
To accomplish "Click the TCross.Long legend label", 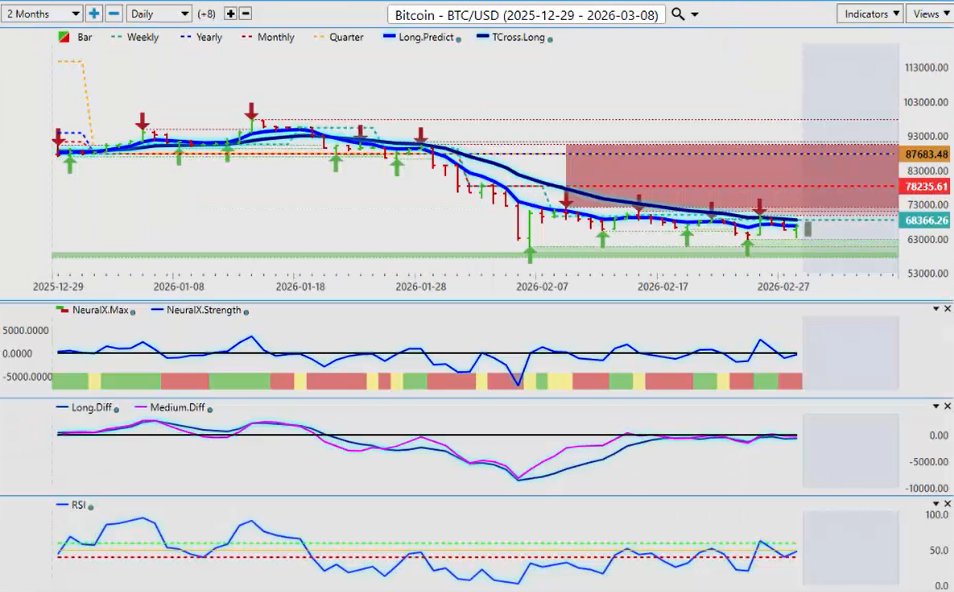I will (x=511, y=38).
